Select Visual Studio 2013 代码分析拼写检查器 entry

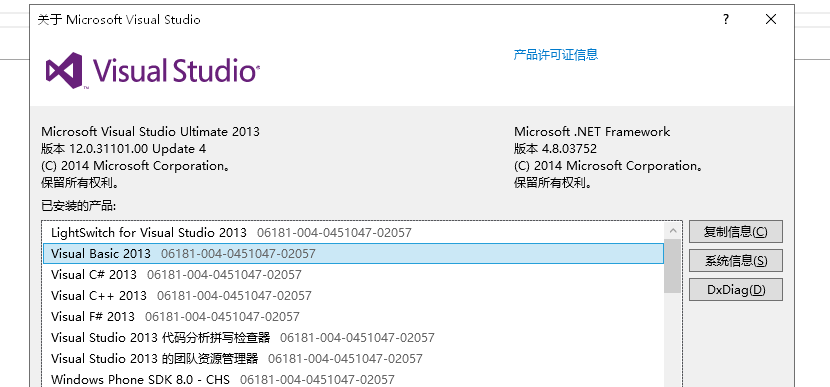pos(353,337)
